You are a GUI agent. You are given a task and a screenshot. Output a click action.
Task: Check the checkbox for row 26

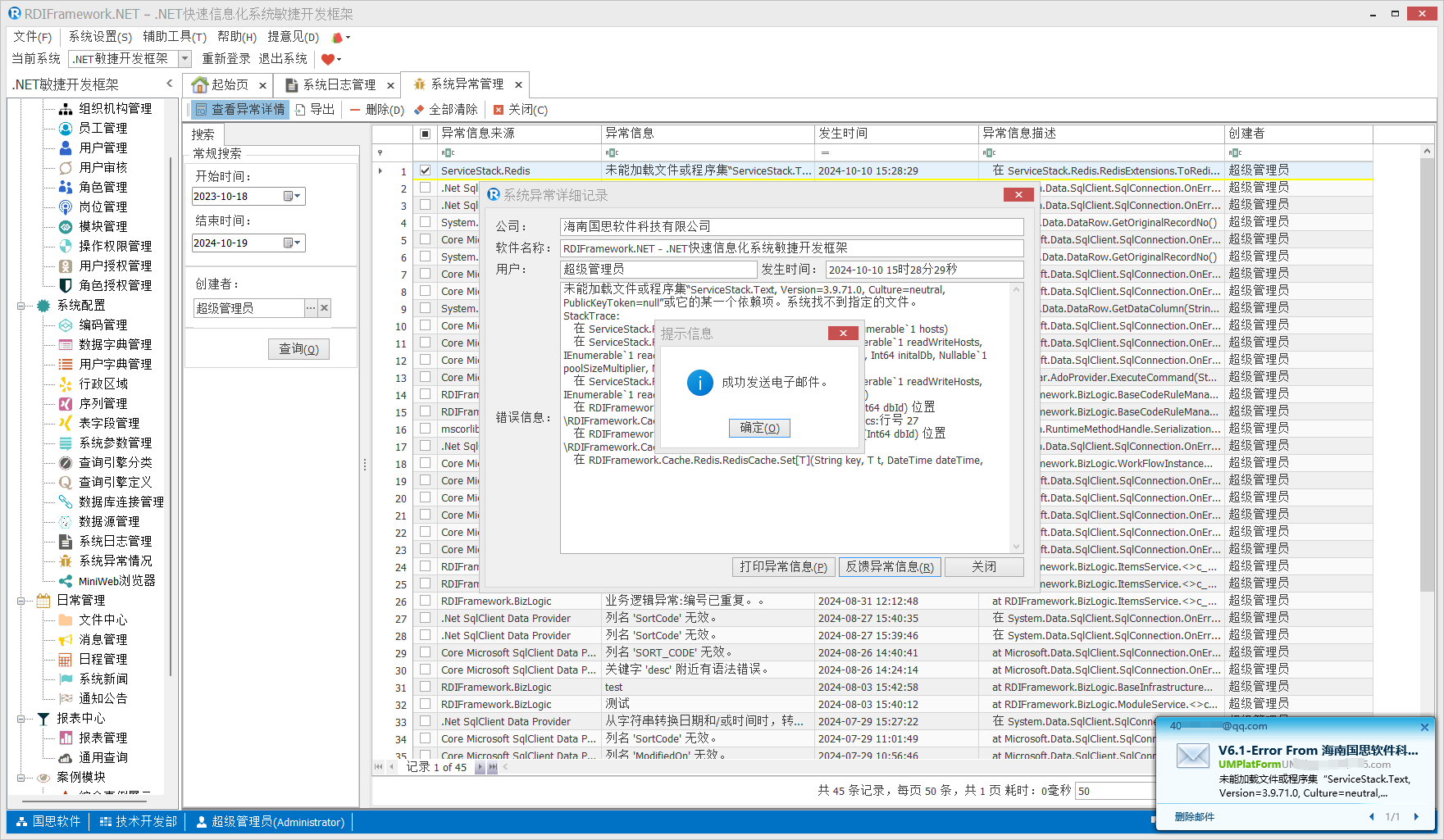click(425, 601)
